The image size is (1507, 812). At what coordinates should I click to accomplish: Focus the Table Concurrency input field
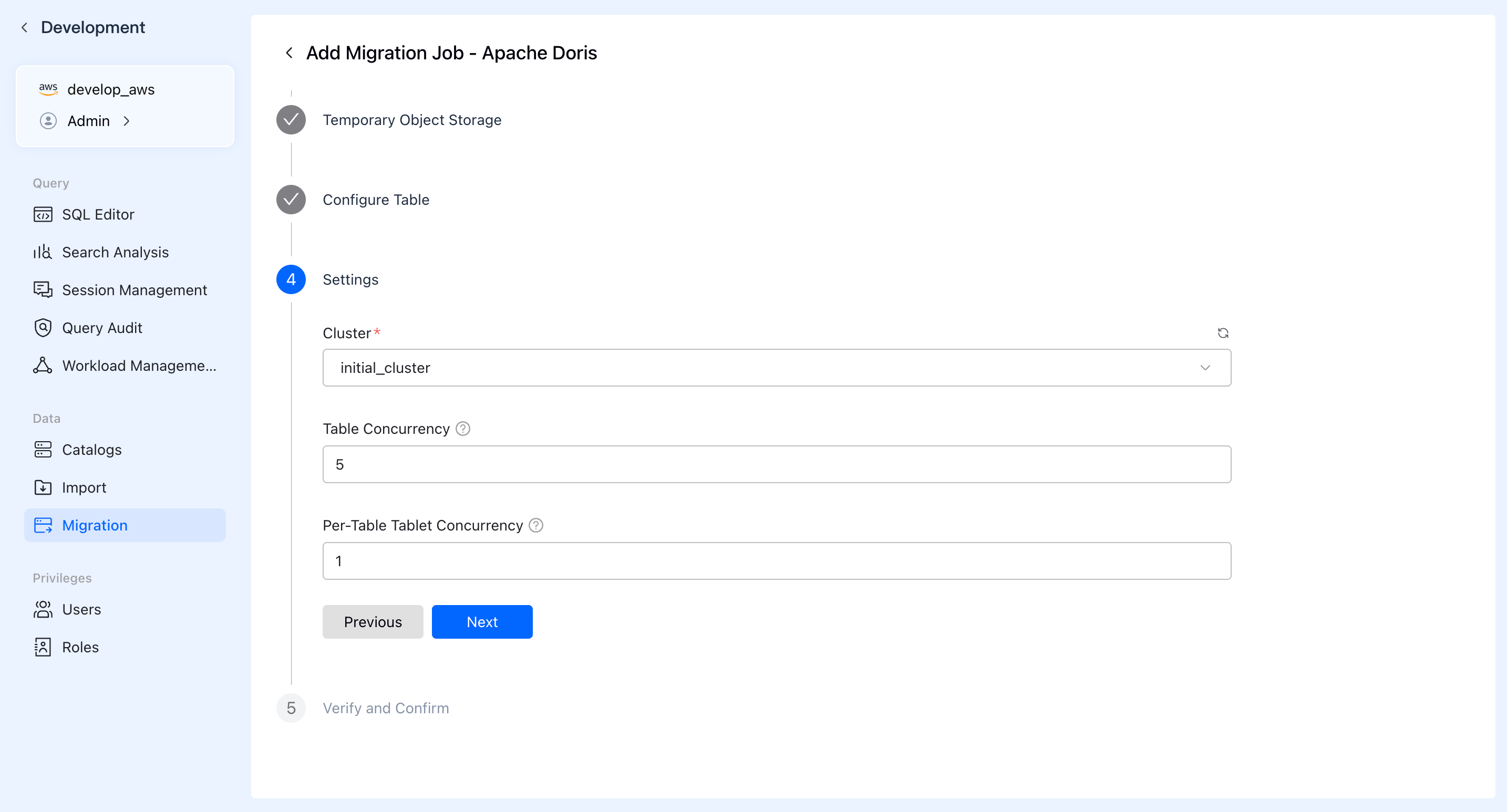tap(776, 465)
